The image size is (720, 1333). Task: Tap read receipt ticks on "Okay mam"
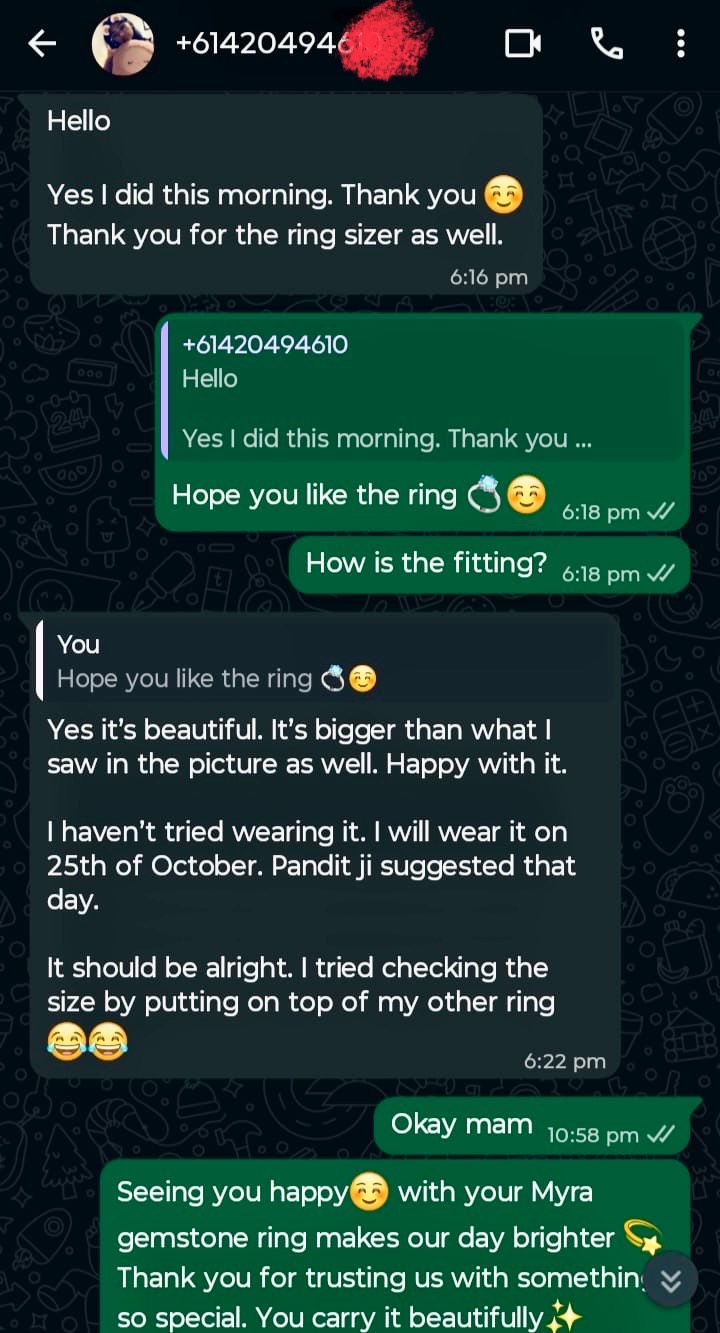[661, 1134]
